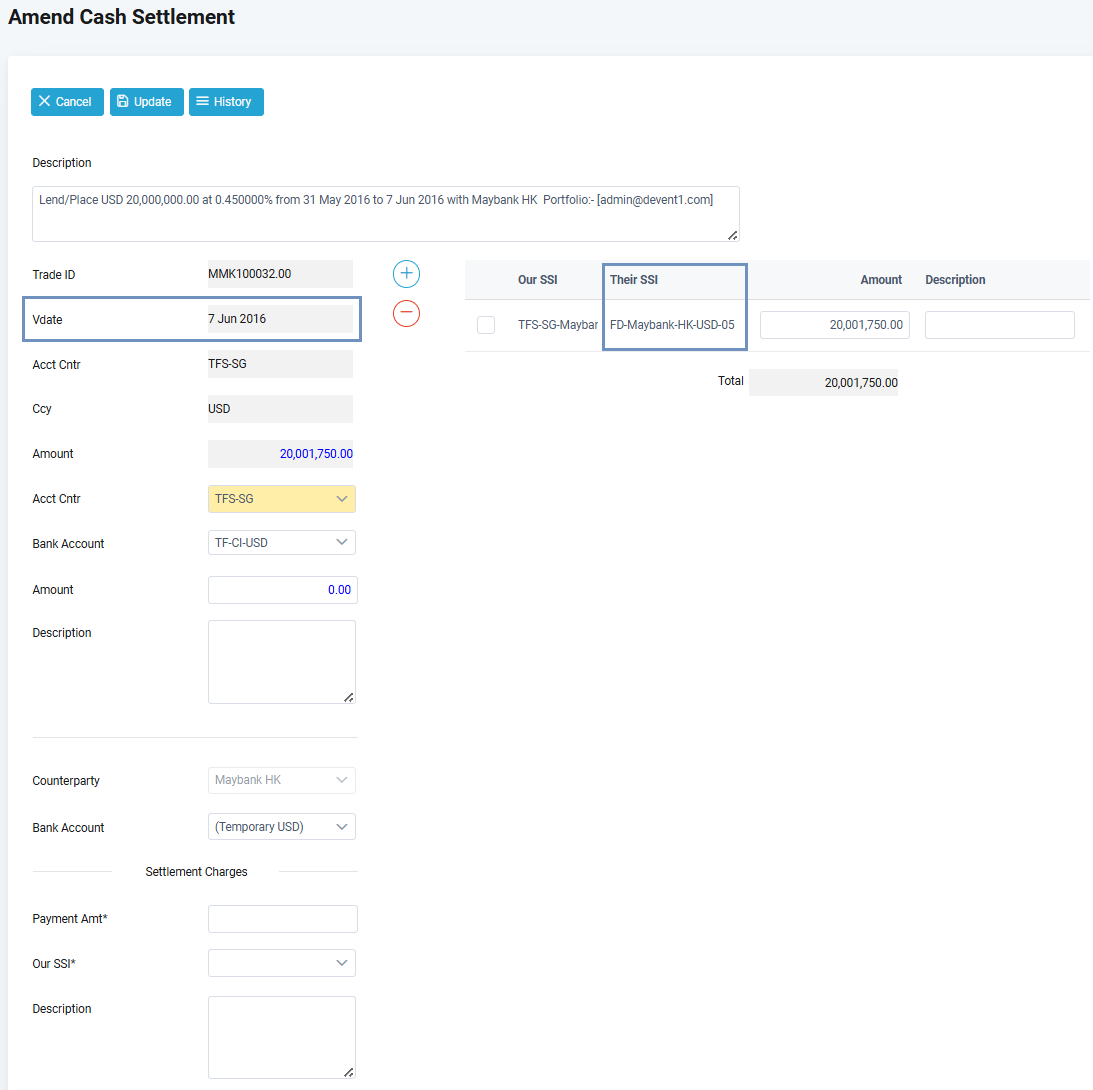Click the red minus remove-row icon
Image resolution: width=1093 pixels, height=1090 pixels.
[406, 313]
